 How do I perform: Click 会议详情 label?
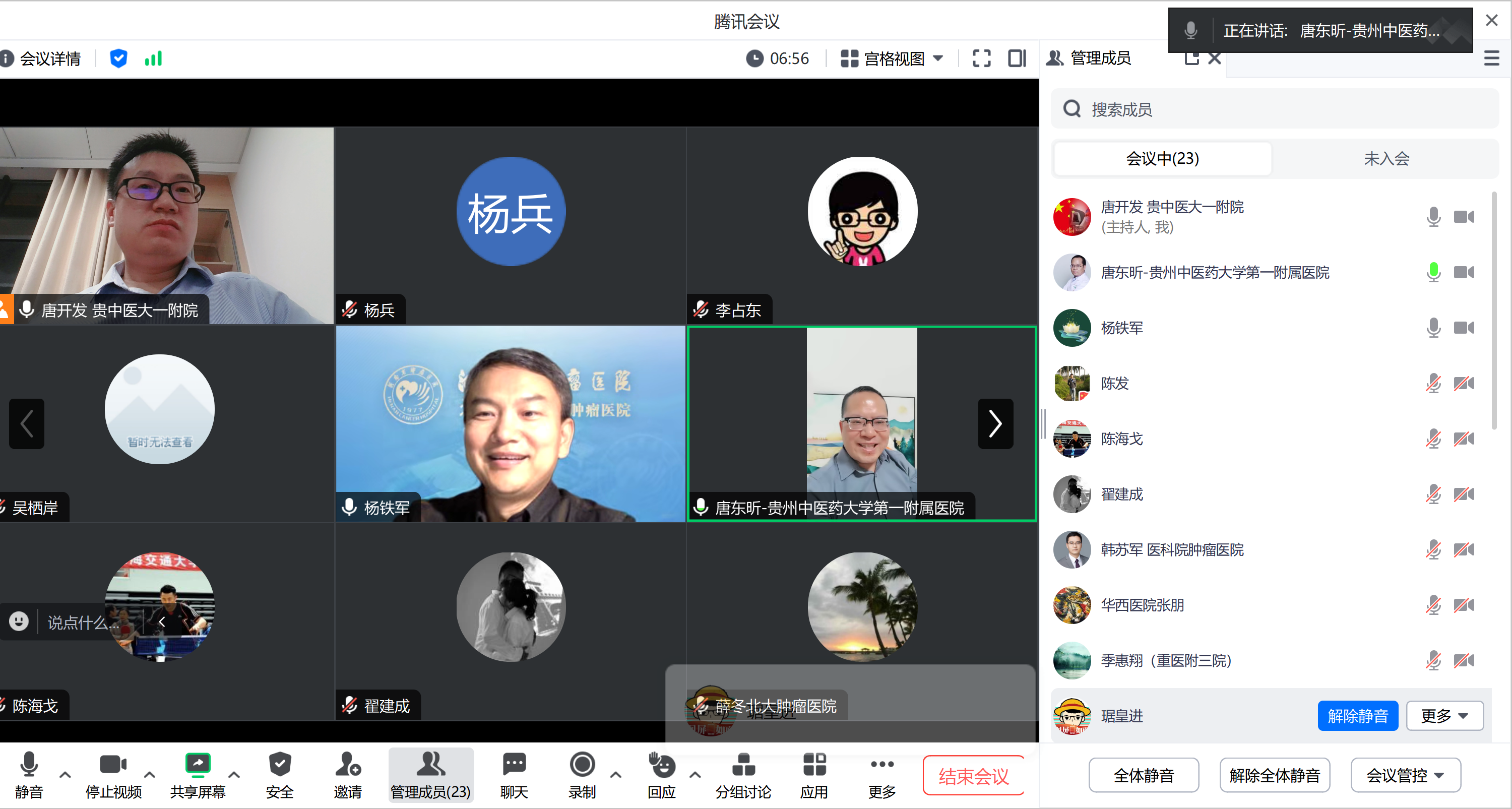pos(50,58)
